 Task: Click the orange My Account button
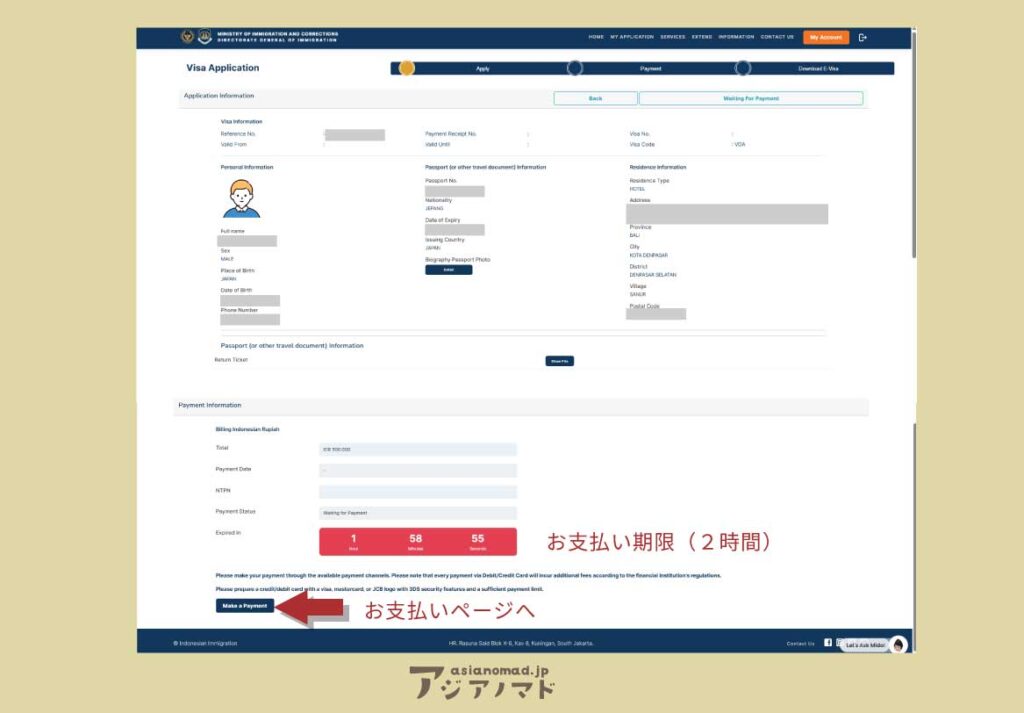coord(826,37)
